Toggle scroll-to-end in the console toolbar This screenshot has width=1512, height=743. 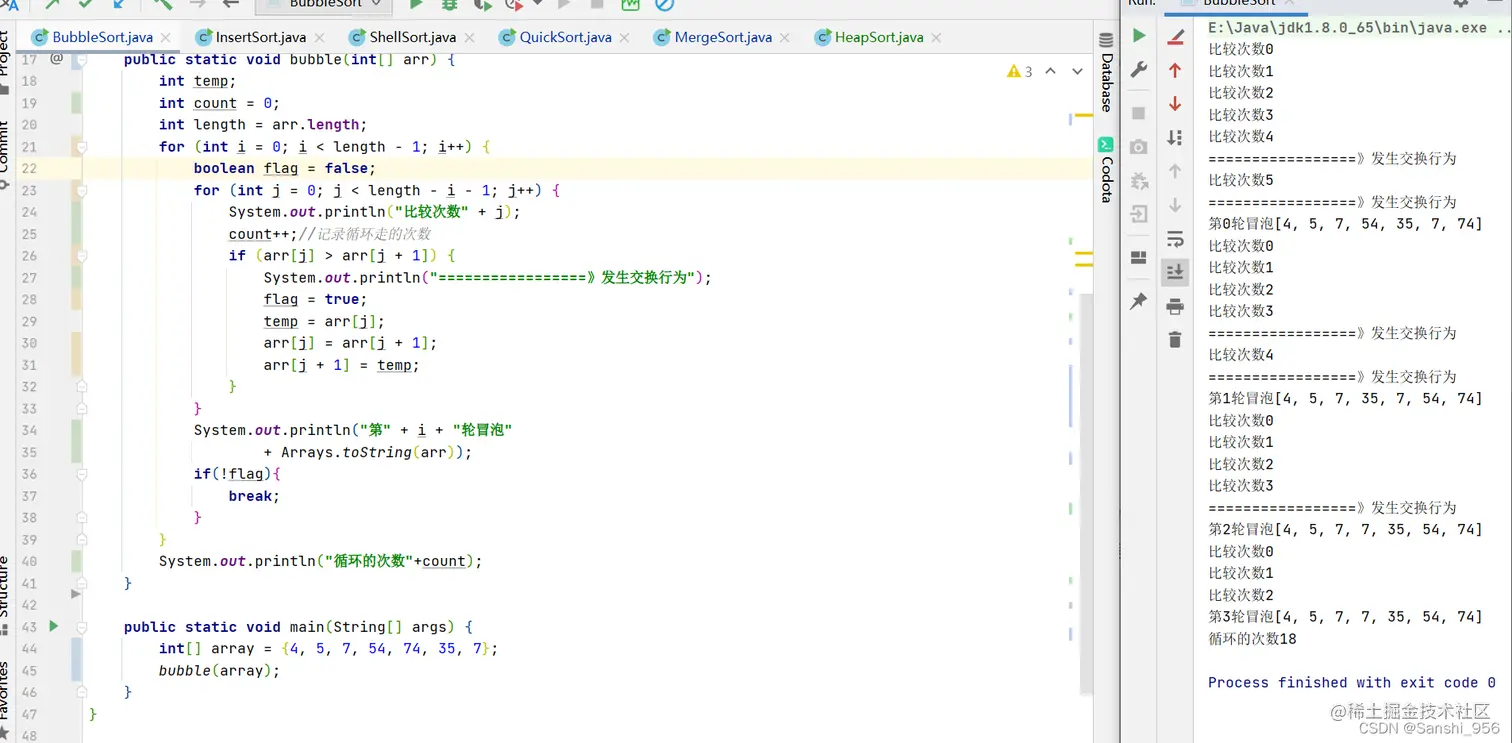(1175, 271)
